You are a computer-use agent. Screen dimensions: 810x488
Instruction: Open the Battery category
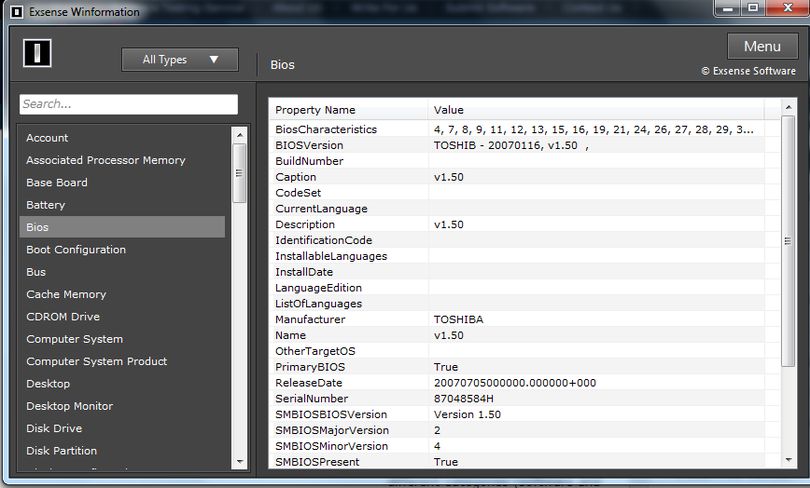tap(122, 205)
